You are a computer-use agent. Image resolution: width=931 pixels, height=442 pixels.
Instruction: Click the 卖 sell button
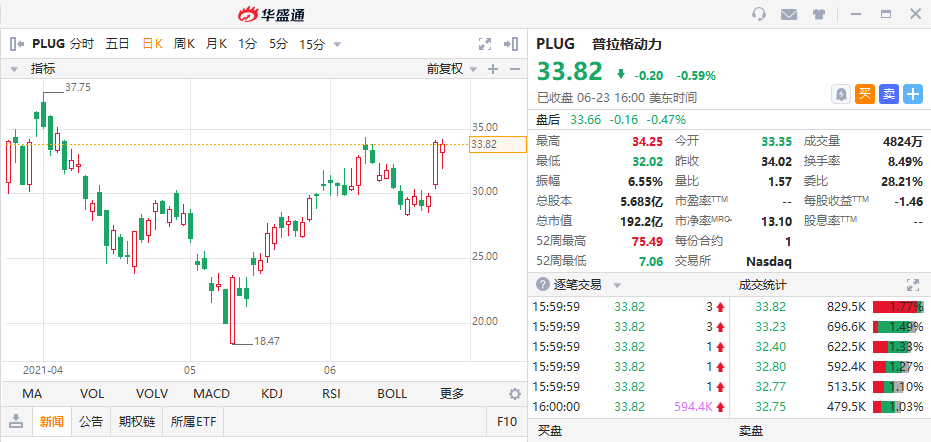click(x=889, y=94)
